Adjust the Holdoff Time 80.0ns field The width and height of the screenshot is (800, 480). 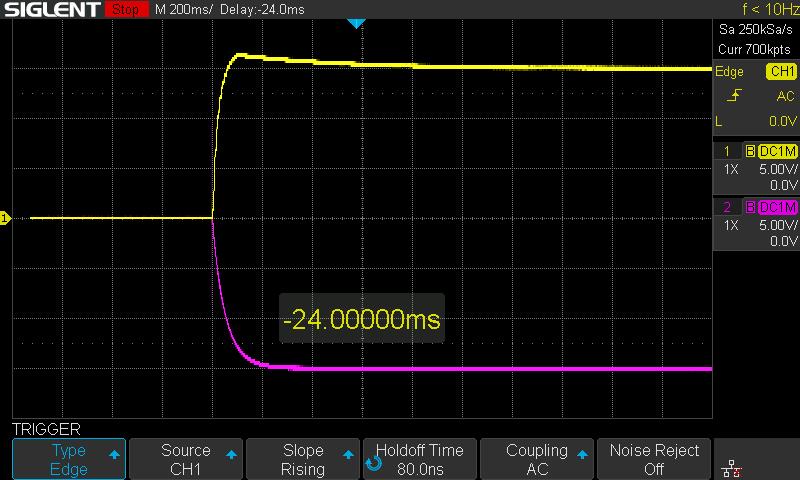pyautogui.click(x=420, y=459)
